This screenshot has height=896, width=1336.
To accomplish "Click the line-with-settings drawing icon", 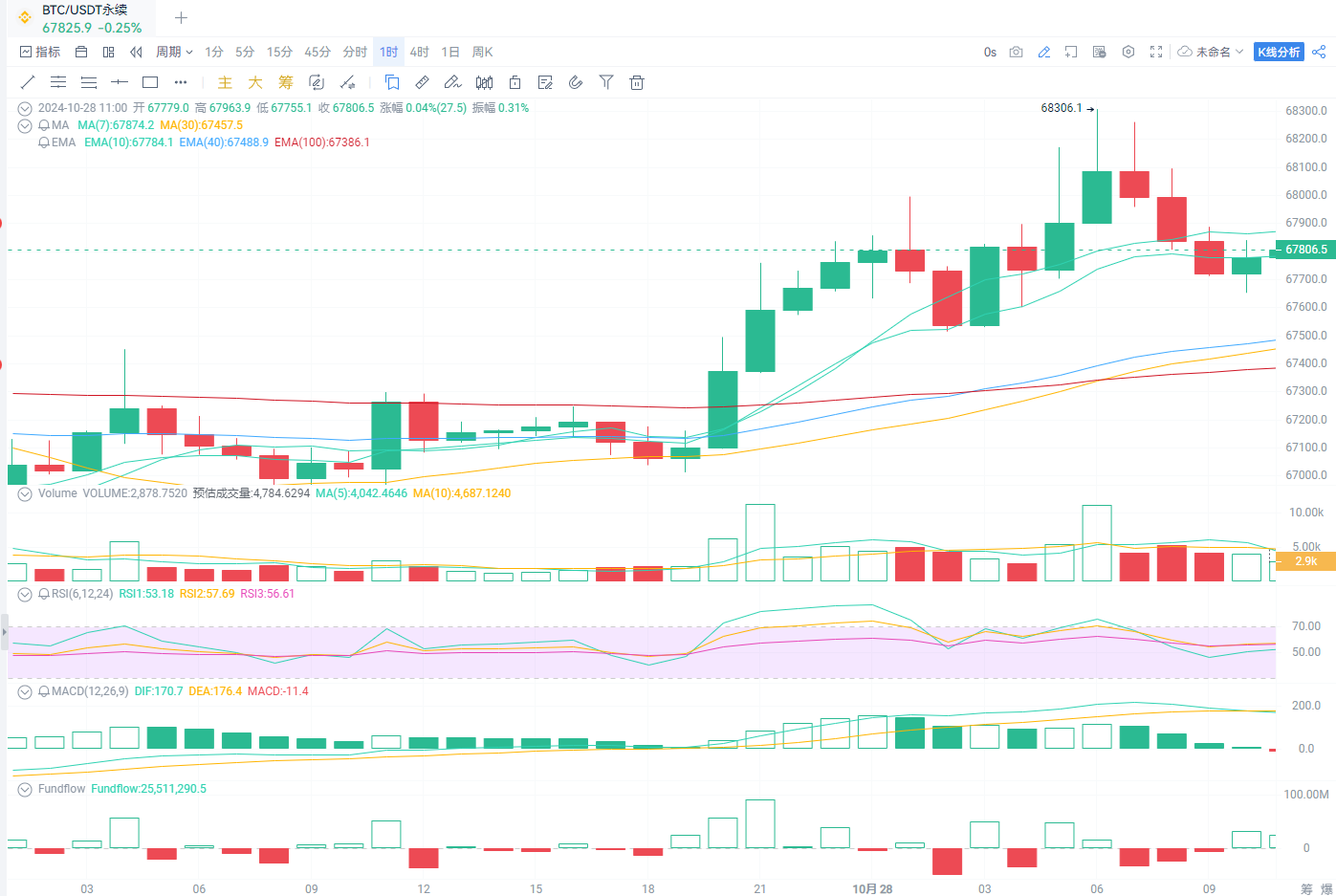I will [348, 82].
